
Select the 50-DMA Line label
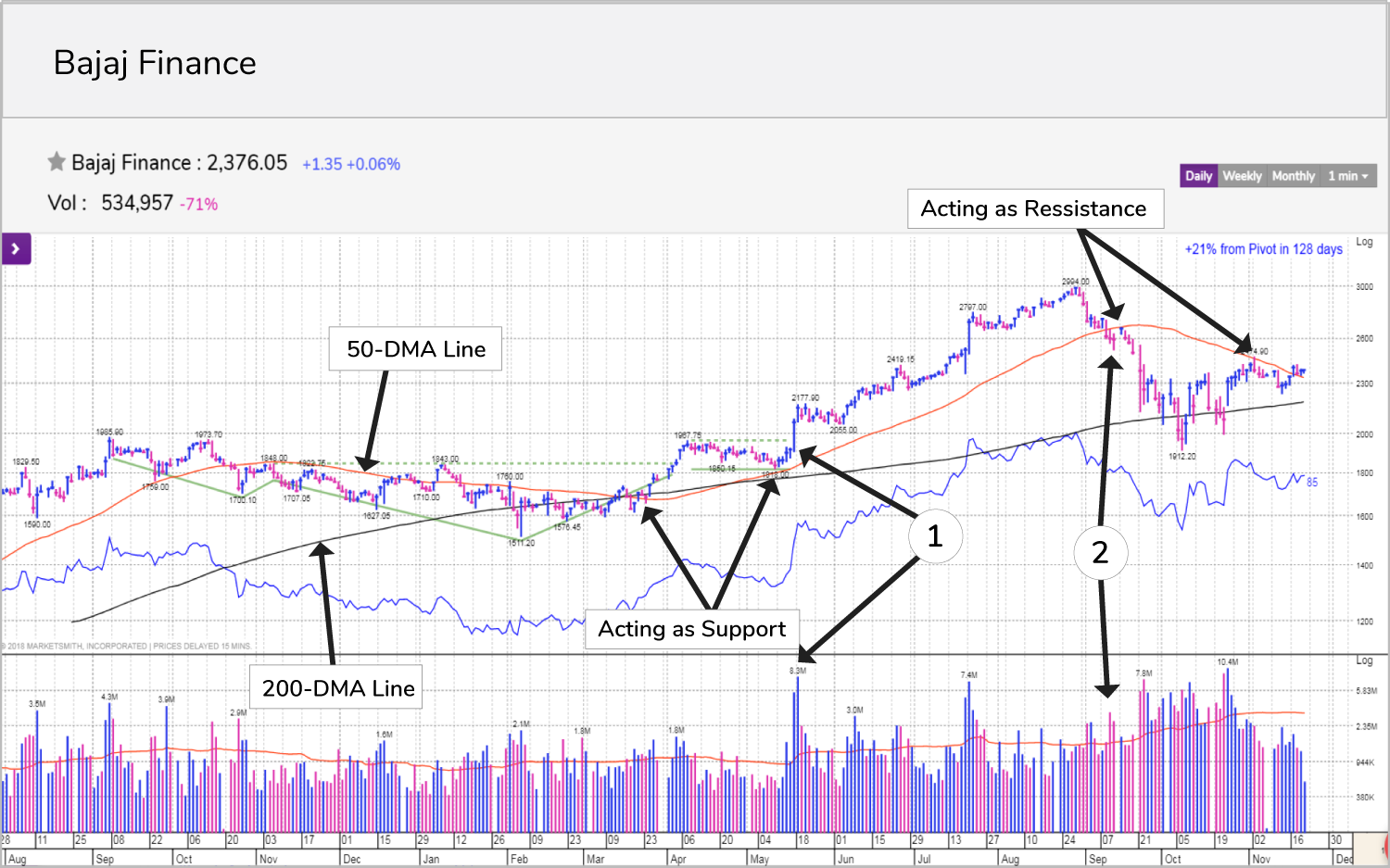[x=416, y=349]
